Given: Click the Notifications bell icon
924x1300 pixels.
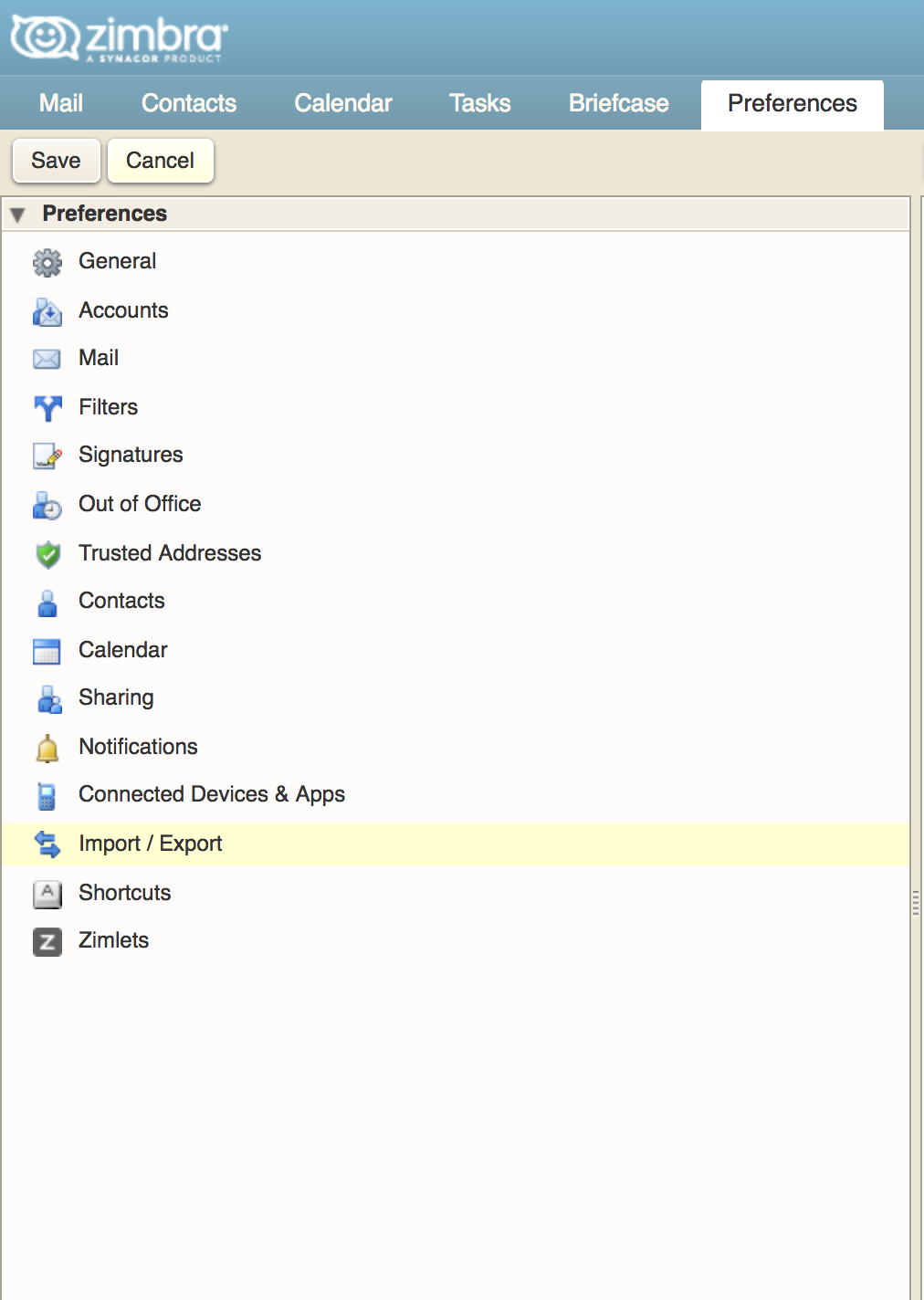Looking at the screenshot, I should tap(47, 748).
